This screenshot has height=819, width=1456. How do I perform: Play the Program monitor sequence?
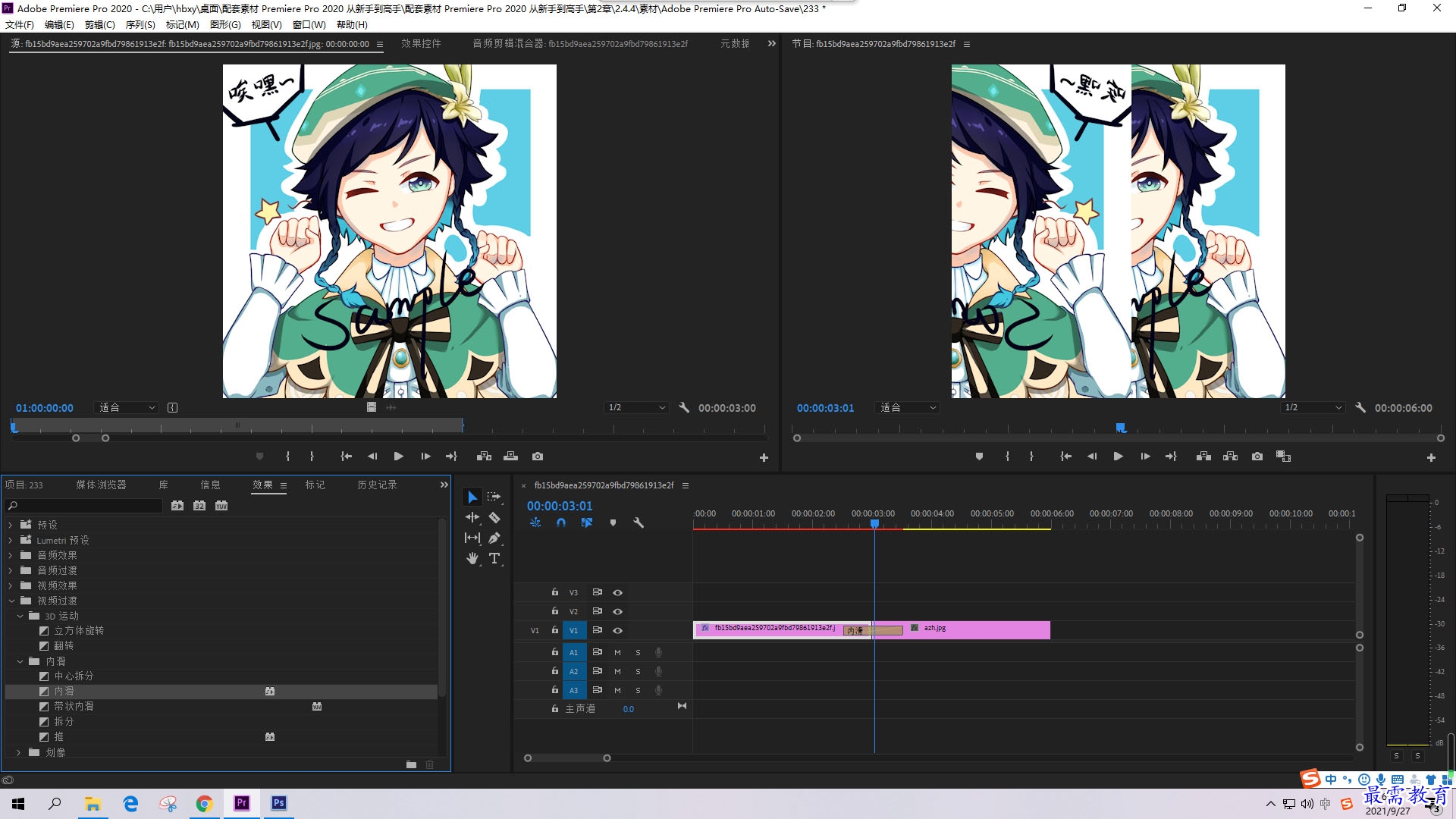pos(1118,457)
